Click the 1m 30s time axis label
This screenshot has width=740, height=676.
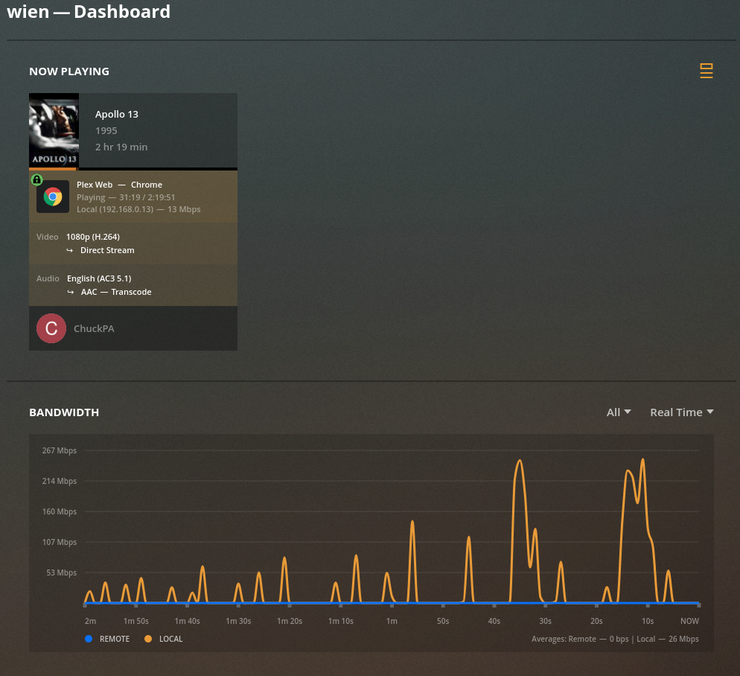[x=238, y=621]
